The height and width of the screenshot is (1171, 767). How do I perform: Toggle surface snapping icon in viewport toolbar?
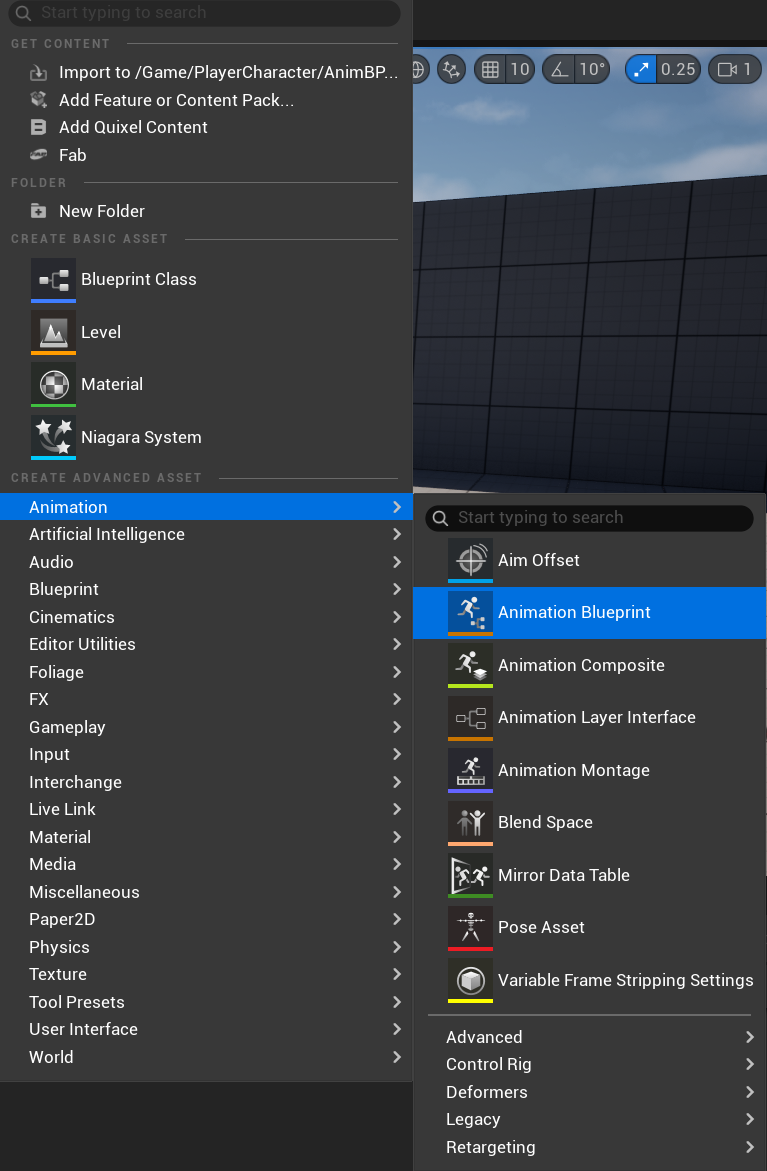click(451, 69)
